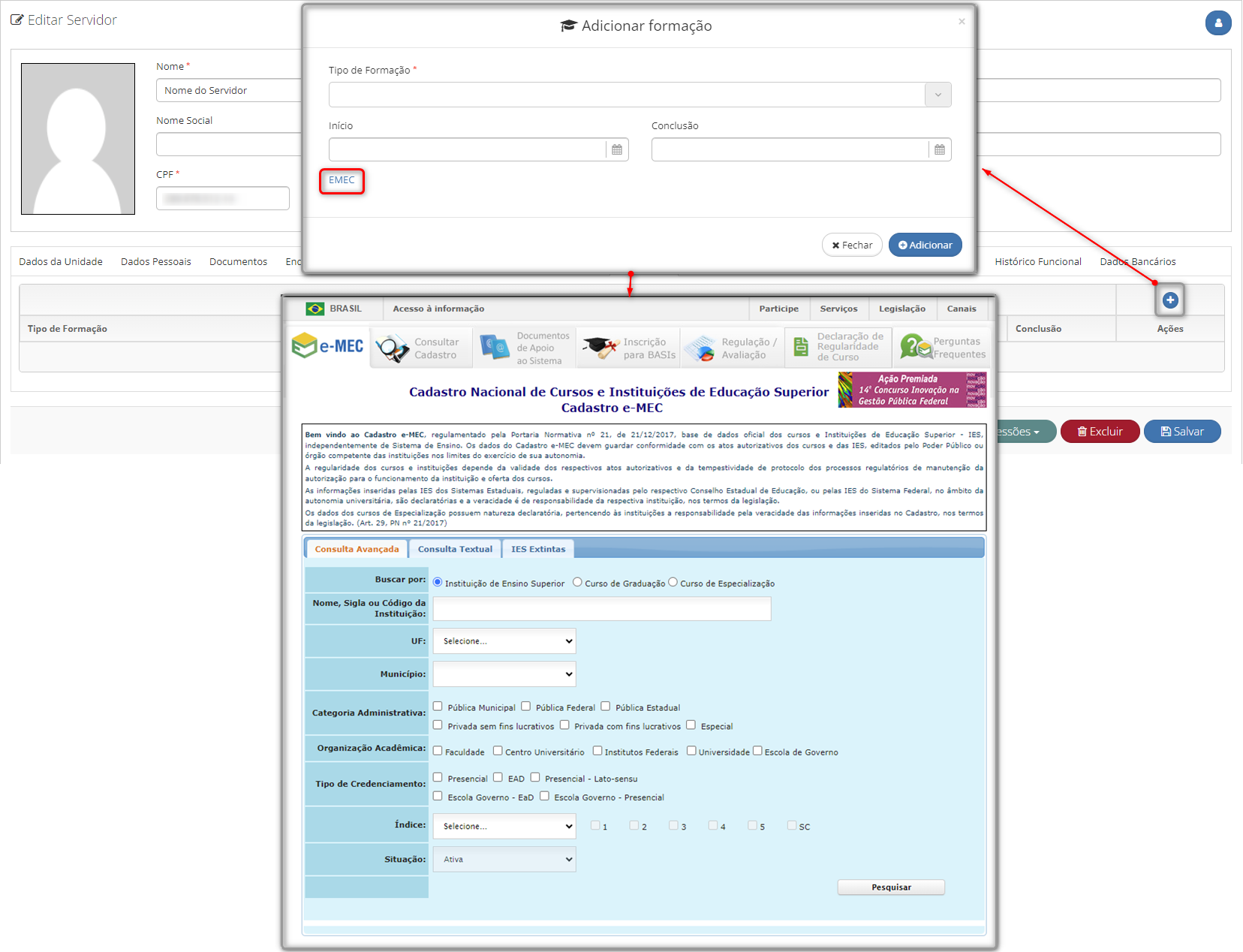Open Consultar Cadastro magnifier icon
Screen dimensions: 1243x952
(392, 348)
